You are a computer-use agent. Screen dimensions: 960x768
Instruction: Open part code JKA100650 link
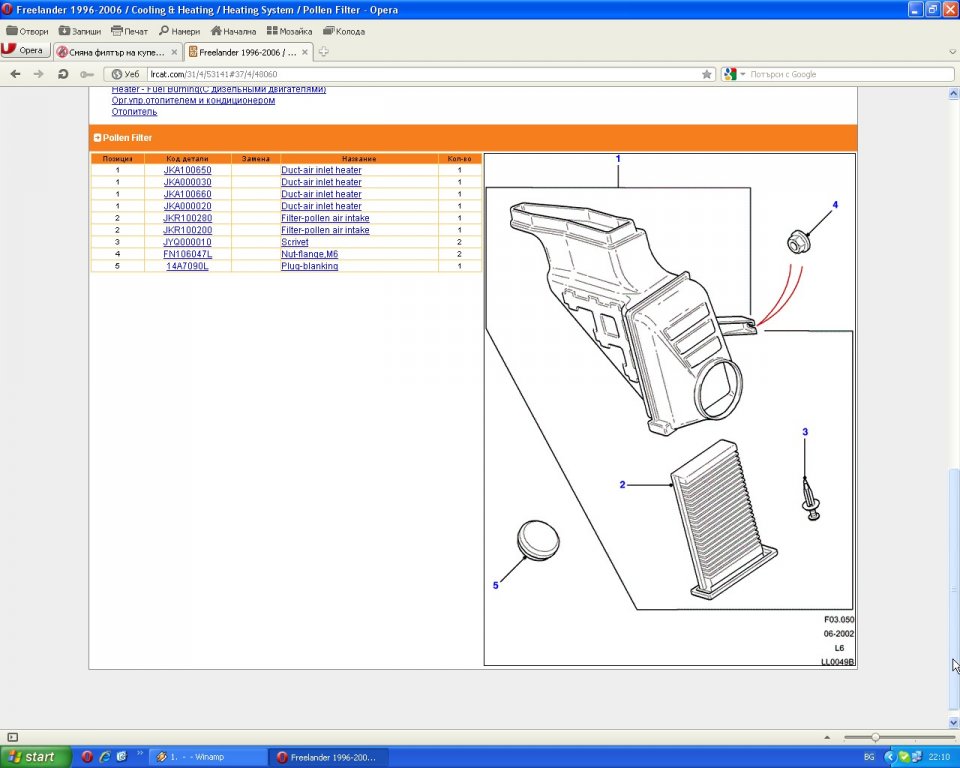click(x=187, y=170)
